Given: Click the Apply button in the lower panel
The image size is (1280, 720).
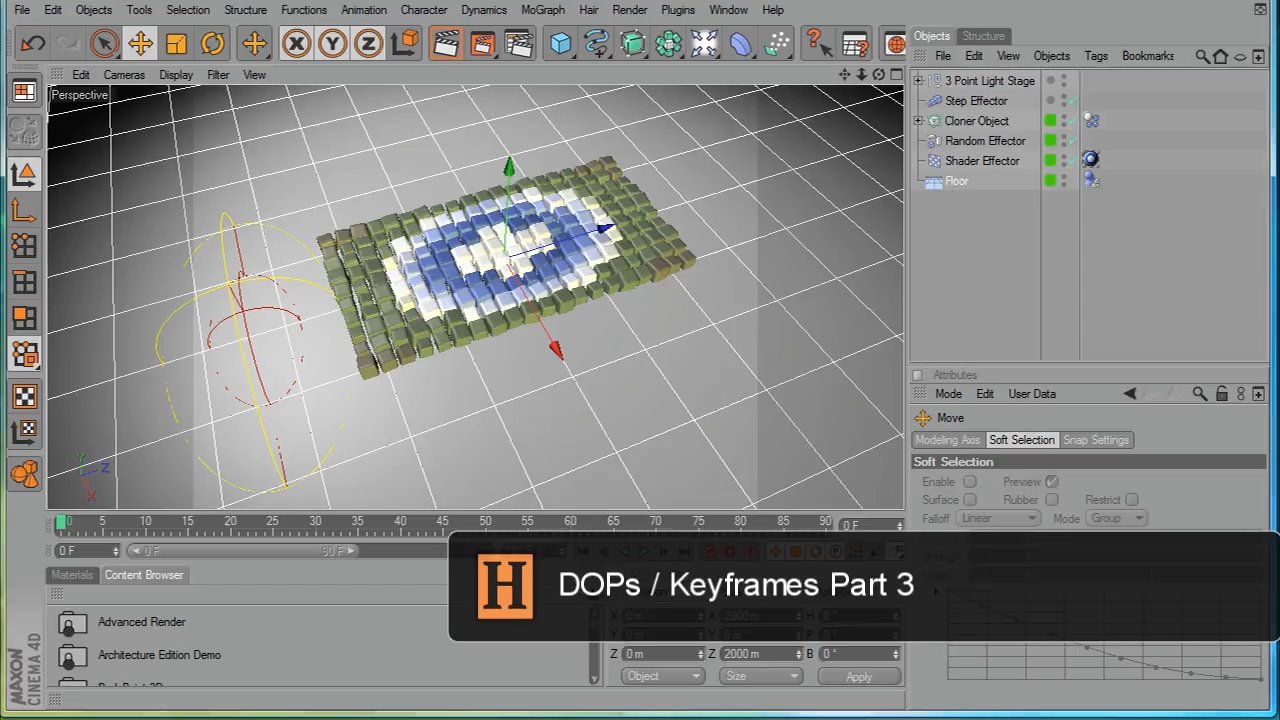Looking at the screenshot, I should point(858,676).
